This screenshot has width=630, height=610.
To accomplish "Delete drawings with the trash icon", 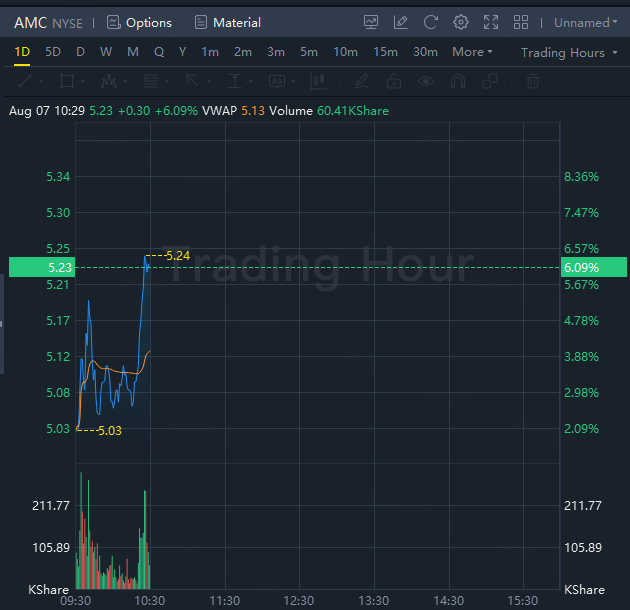I will pos(532,81).
